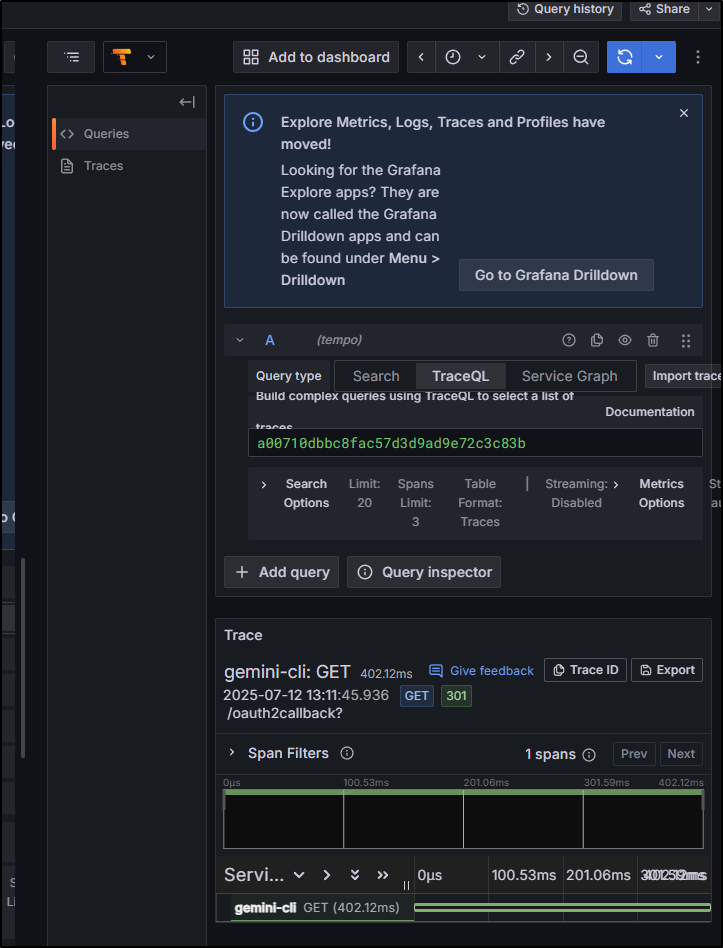This screenshot has width=723, height=948.
Task: Click Import trace button
Action: 684,376
